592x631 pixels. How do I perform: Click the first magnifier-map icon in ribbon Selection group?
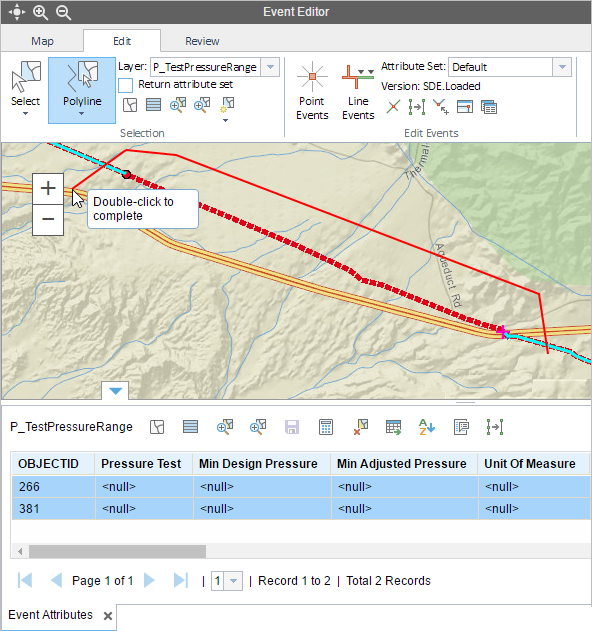click(178, 104)
